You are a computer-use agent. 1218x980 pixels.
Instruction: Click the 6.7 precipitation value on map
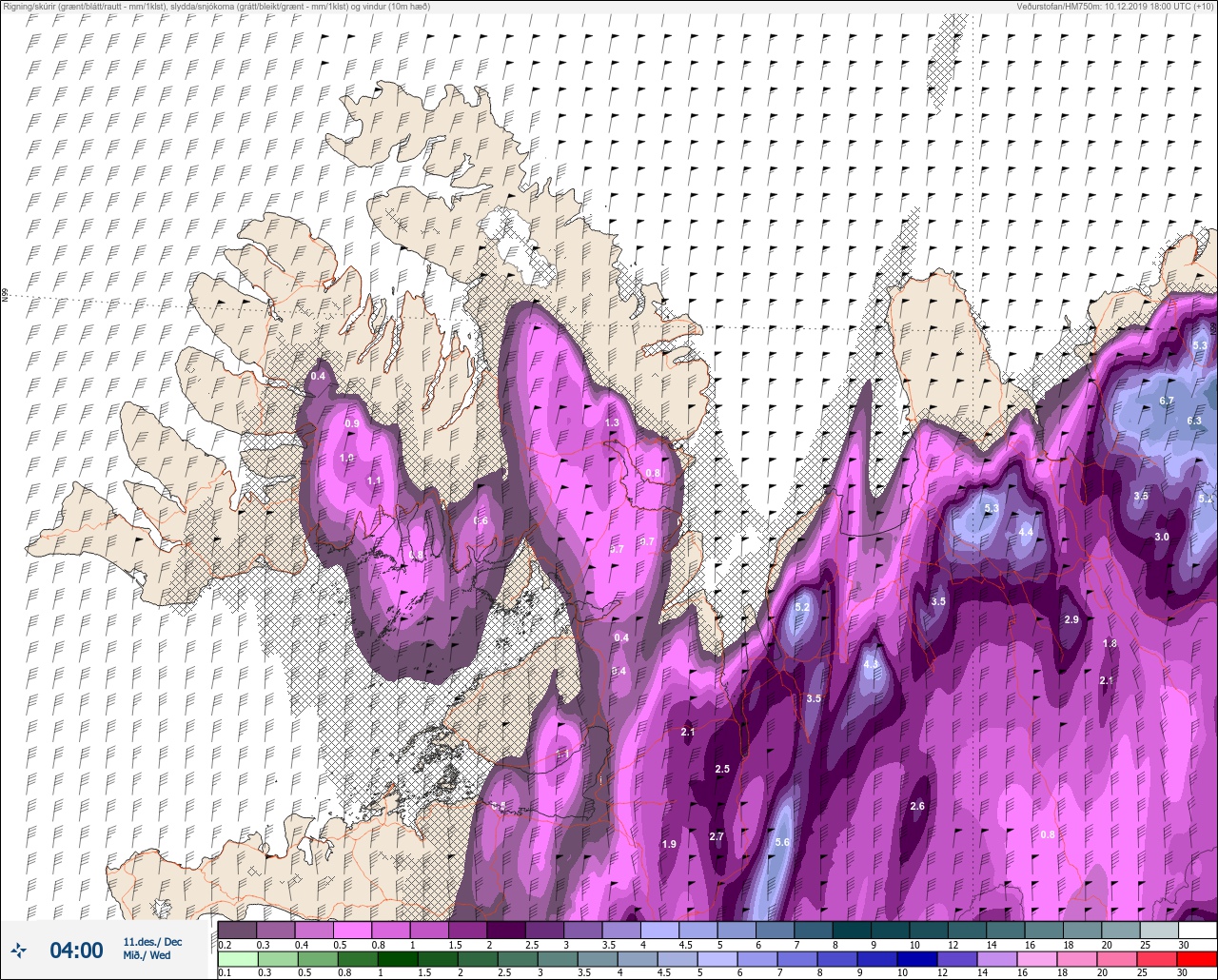pos(1167,402)
